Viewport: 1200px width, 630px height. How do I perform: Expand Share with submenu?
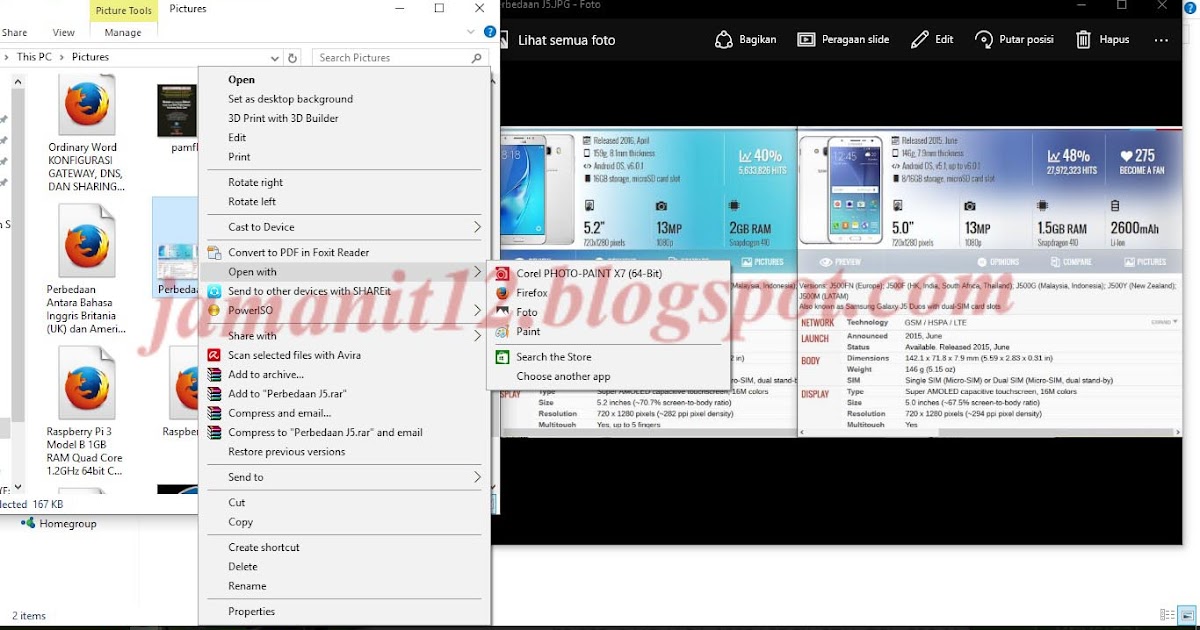click(x=344, y=336)
